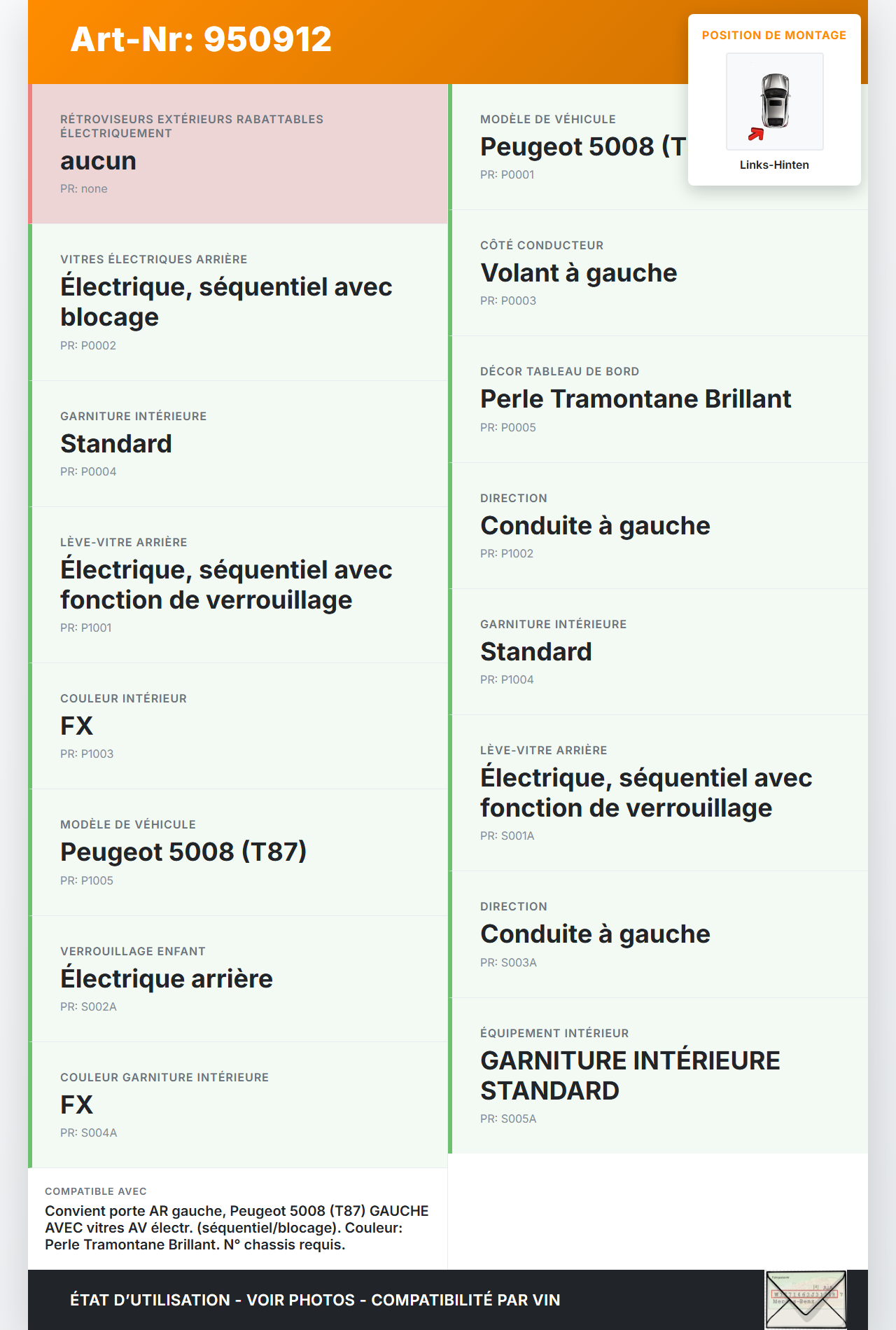This screenshot has width=896, height=1330.
Task: Select "FX" under Couleur intérieur
Action: pos(77,726)
